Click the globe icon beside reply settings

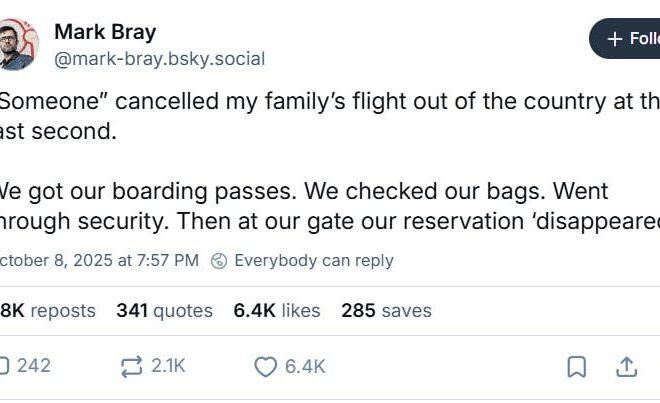(x=219, y=261)
